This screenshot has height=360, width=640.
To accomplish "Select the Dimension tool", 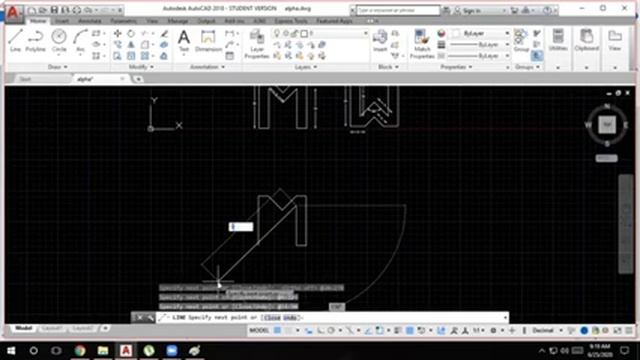I will tap(208, 41).
